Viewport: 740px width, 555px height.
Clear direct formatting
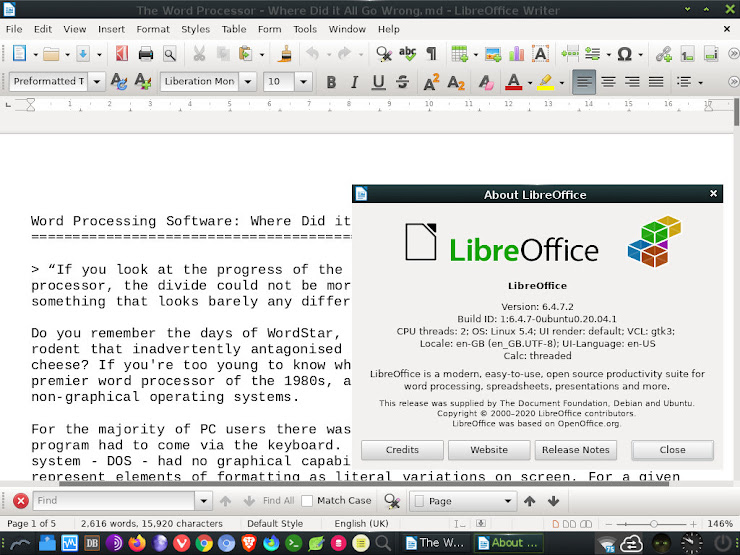click(x=485, y=82)
